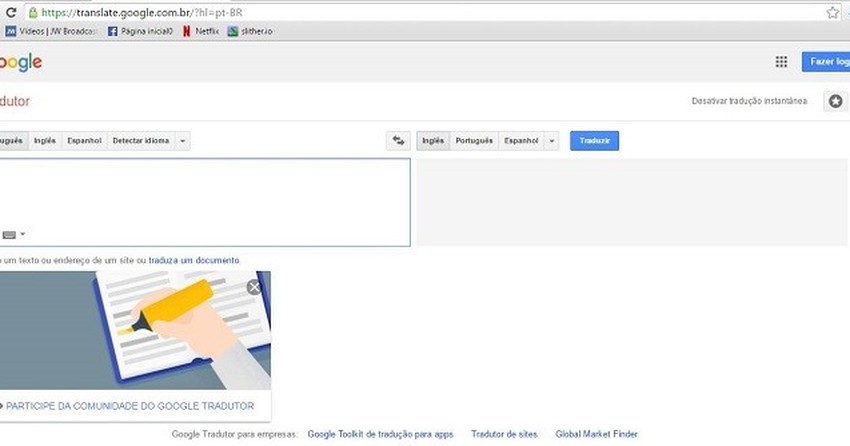Click the translation output area
This screenshot has width=850, height=446.
click(x=632, y=202)
